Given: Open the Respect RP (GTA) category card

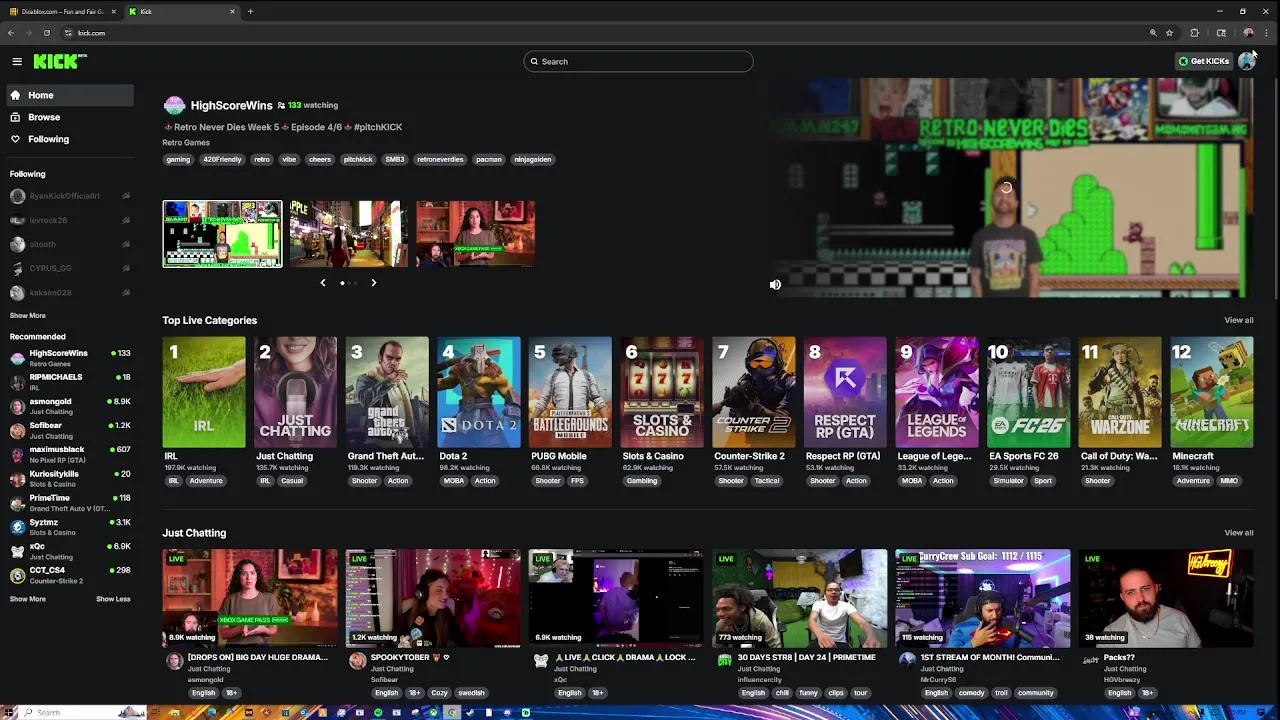Looking at the screenshot, I should pos(845,392).
